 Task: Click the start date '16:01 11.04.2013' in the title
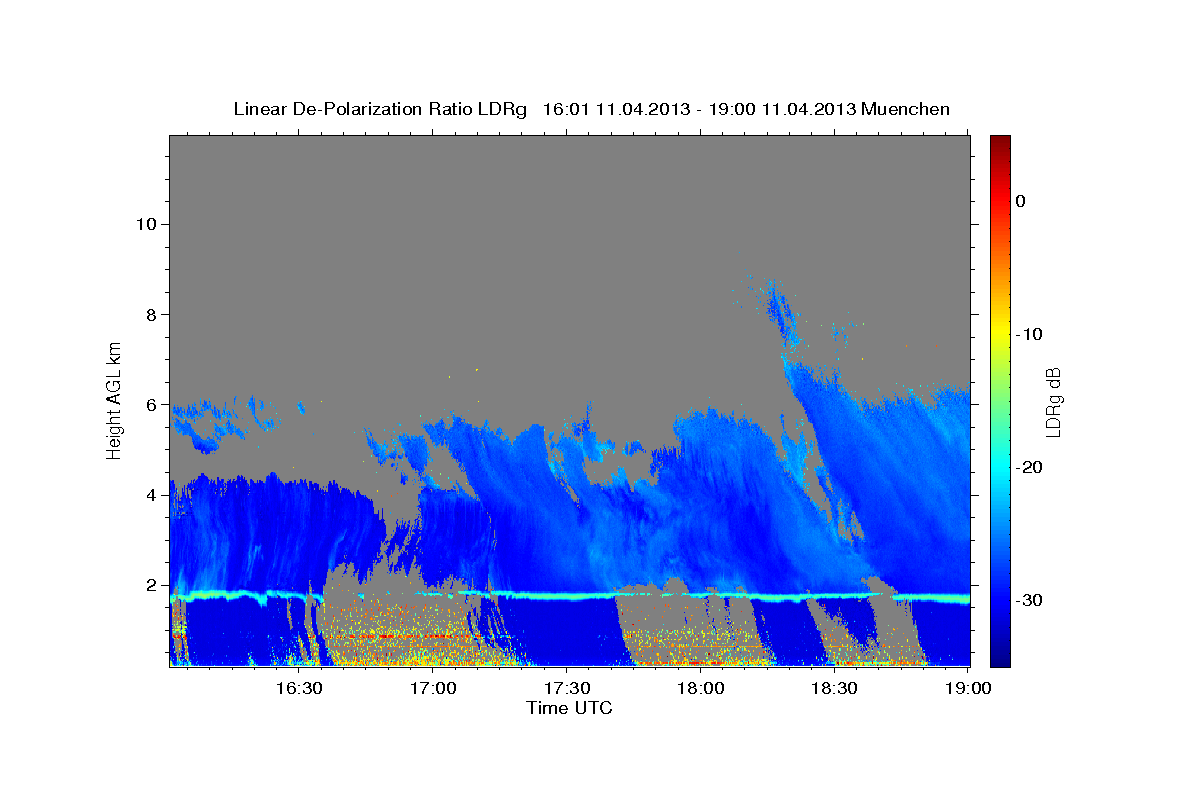616,109
